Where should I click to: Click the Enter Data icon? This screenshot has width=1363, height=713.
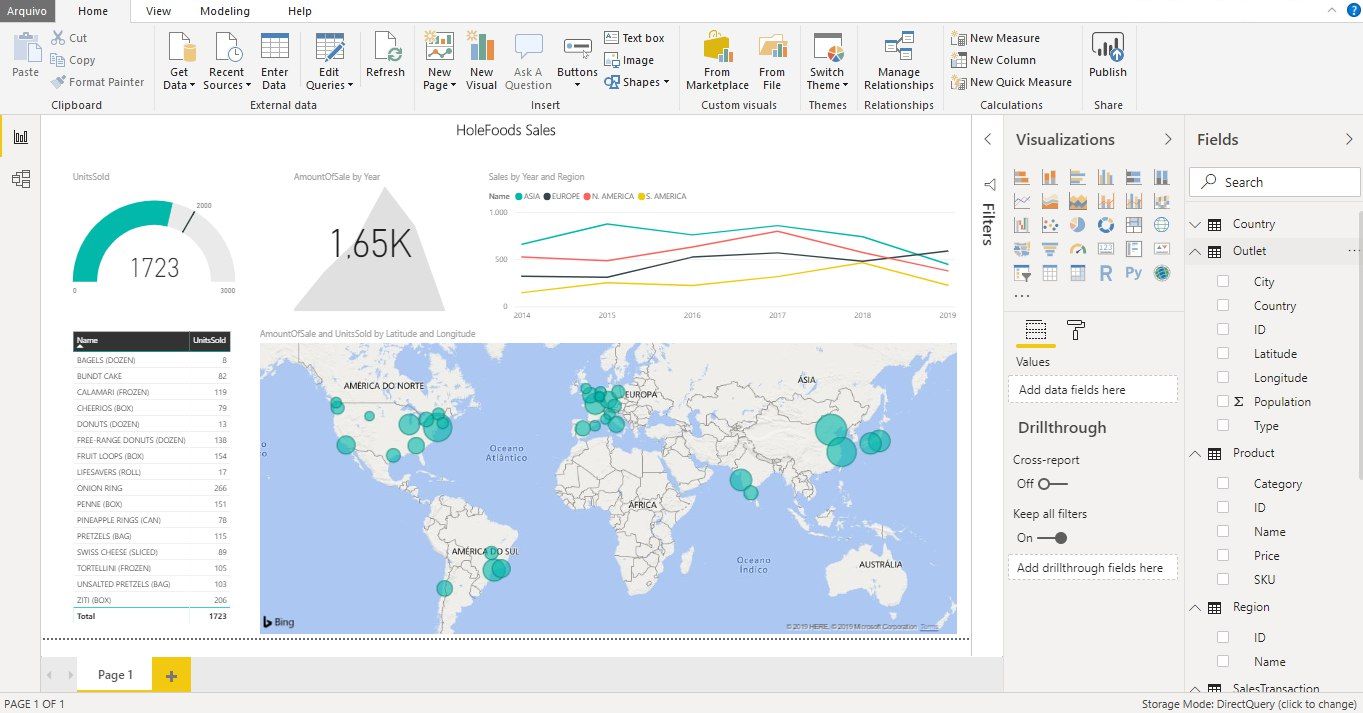pyautogui.click(x=274, y=62)
